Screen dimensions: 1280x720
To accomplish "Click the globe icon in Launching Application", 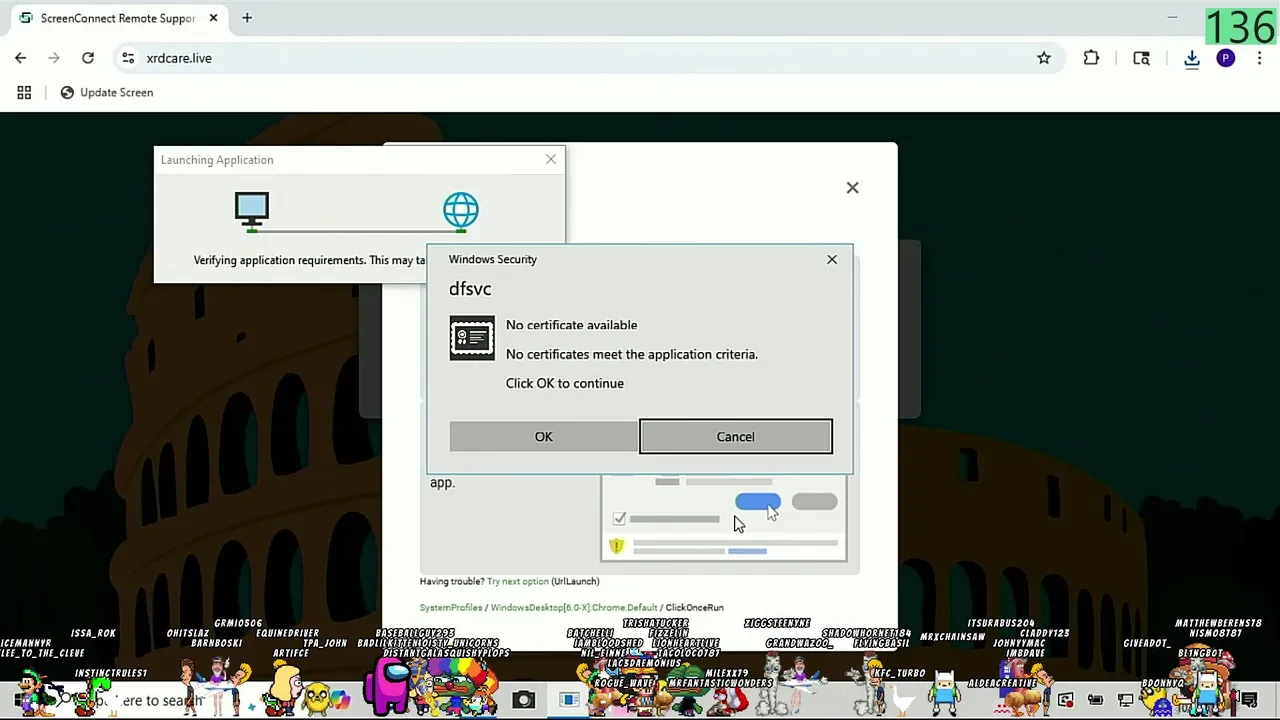I will (x=461, y=211).
